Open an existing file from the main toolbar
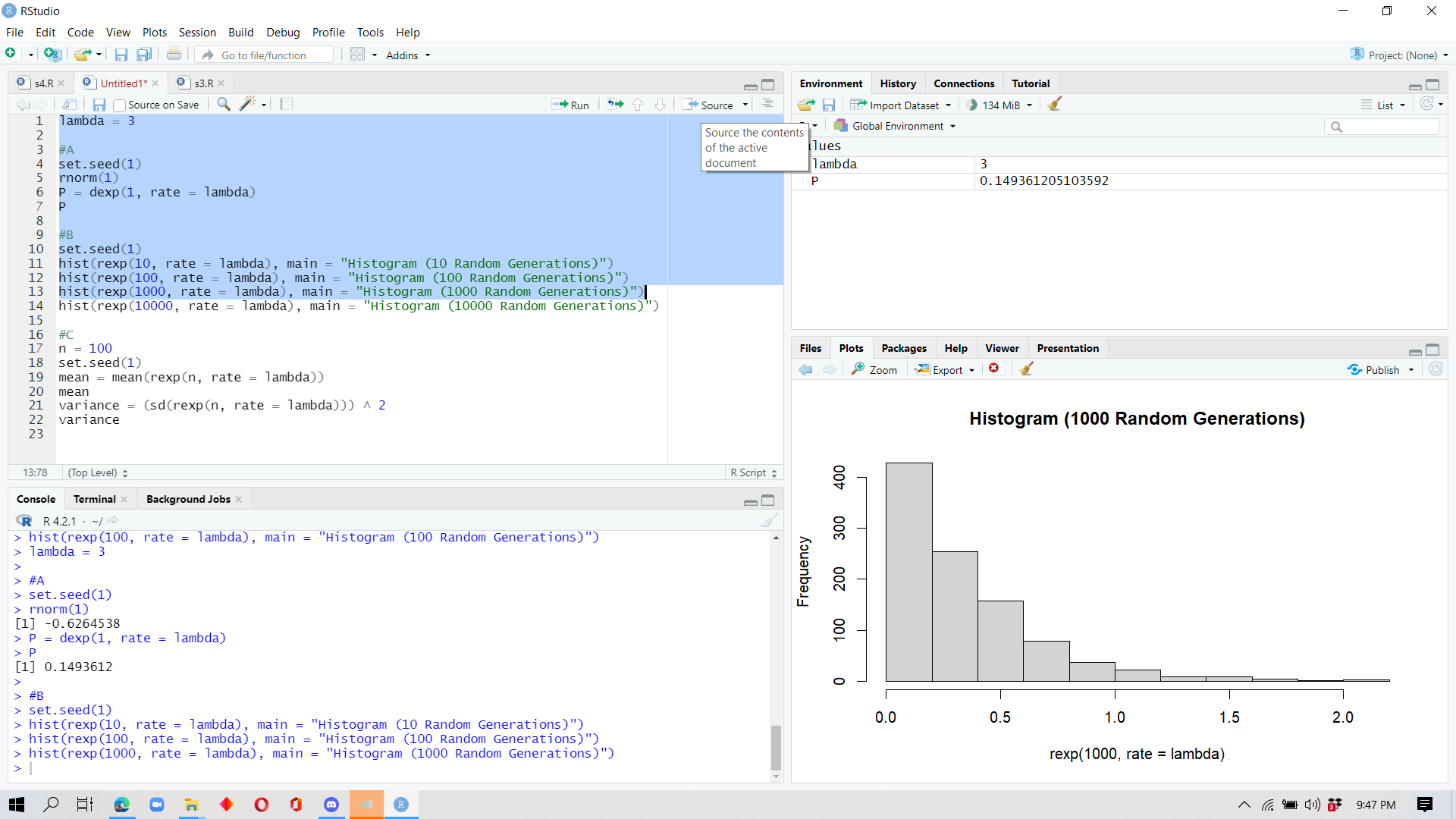Viewport: 1456px width, 819px height. point(81,54)
